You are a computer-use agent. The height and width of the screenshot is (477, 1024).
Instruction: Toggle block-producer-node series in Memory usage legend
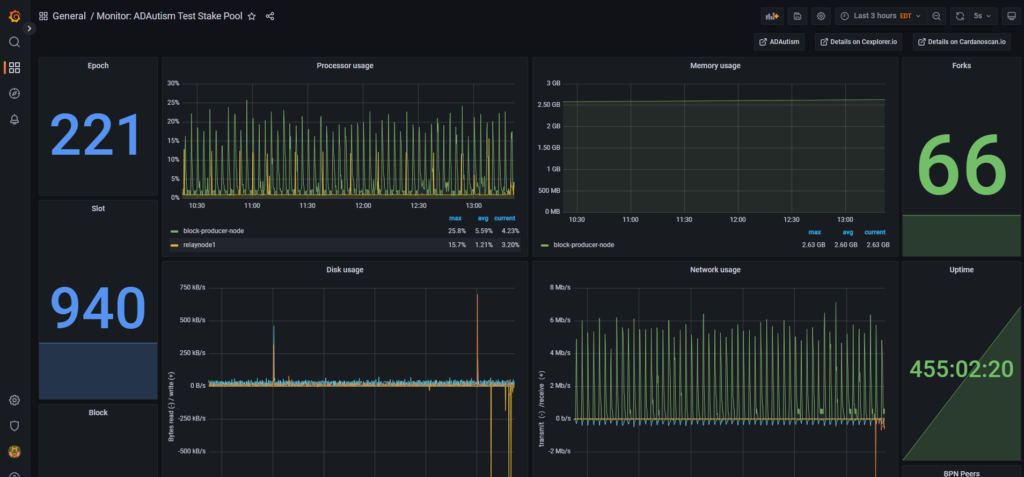[x=578, y=245]
